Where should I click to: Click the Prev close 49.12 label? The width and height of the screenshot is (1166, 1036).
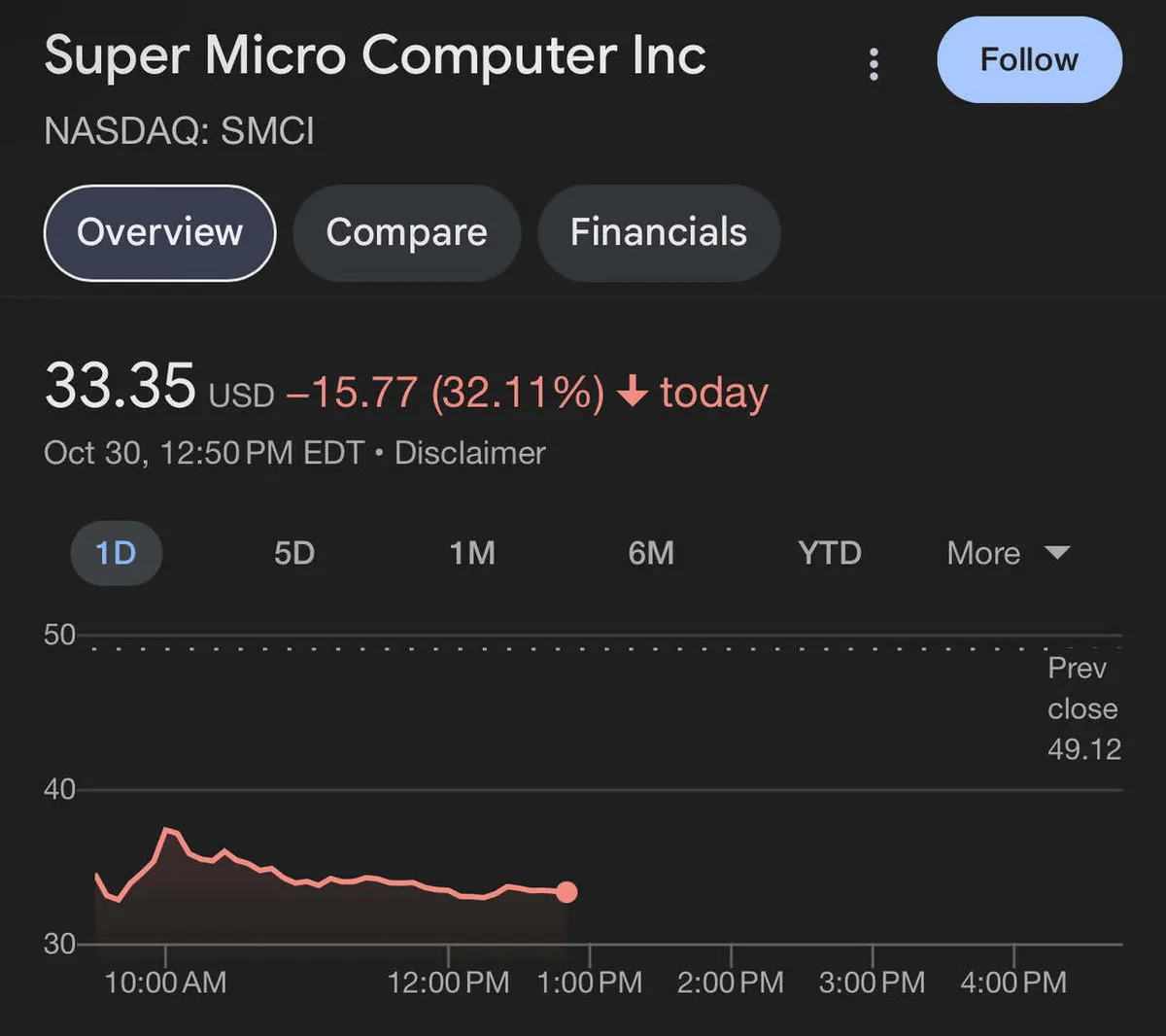[1083, 708]
